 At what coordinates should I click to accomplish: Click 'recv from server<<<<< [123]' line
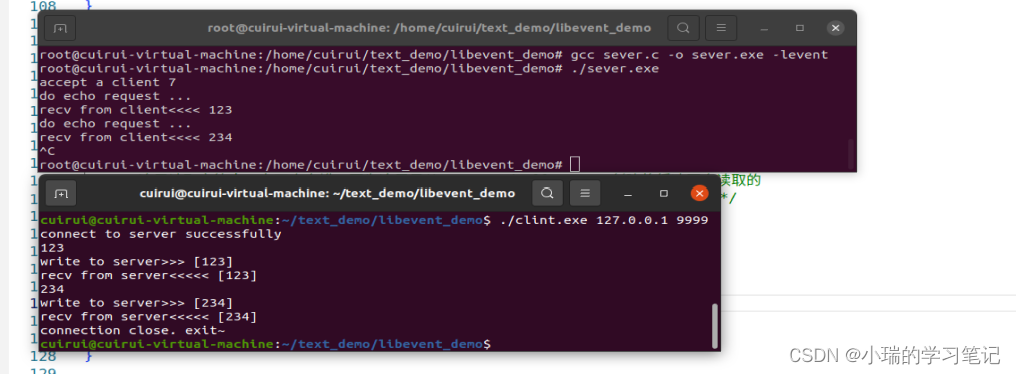148,275
